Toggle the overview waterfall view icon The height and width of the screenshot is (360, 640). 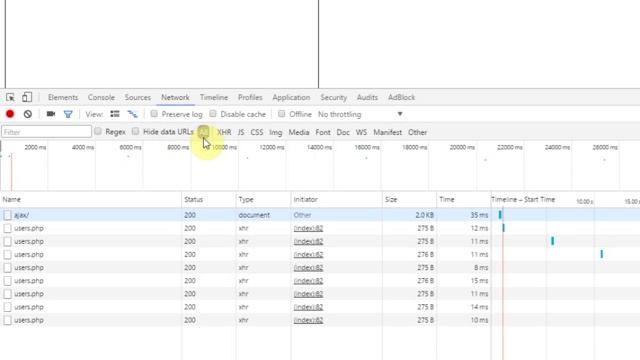(132, 114)
